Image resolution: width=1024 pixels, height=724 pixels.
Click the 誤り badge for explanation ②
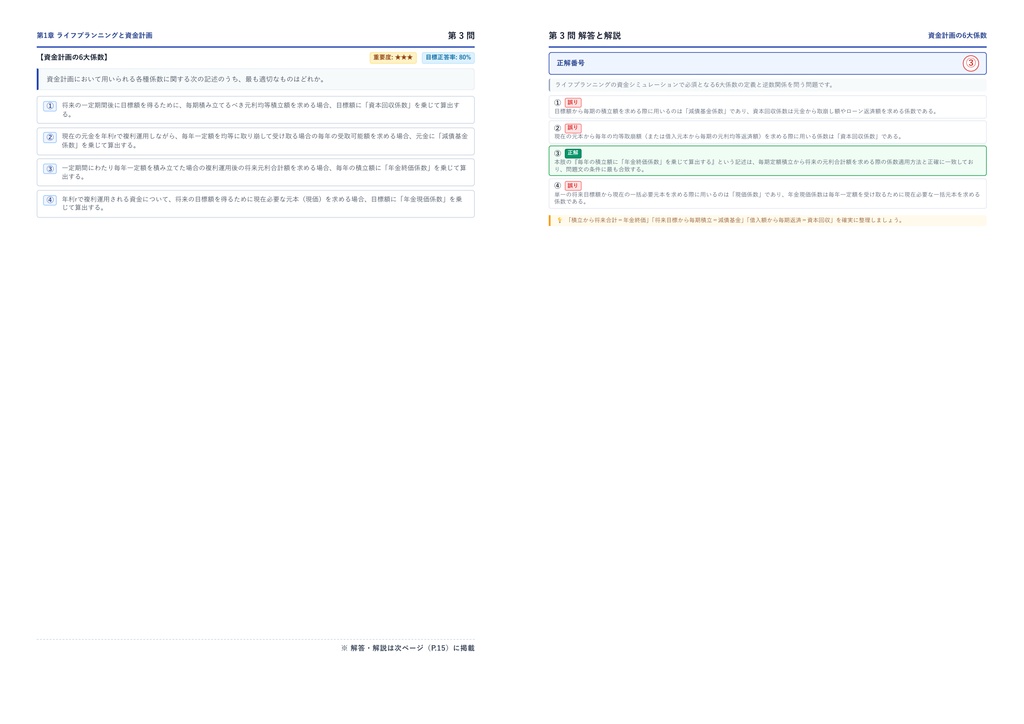[573, 128]
